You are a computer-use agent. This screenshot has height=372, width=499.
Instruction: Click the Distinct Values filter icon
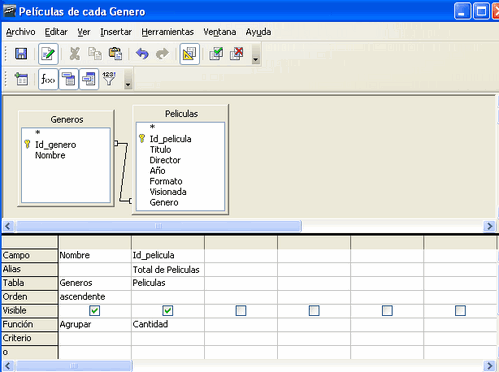tap(109, 79)
